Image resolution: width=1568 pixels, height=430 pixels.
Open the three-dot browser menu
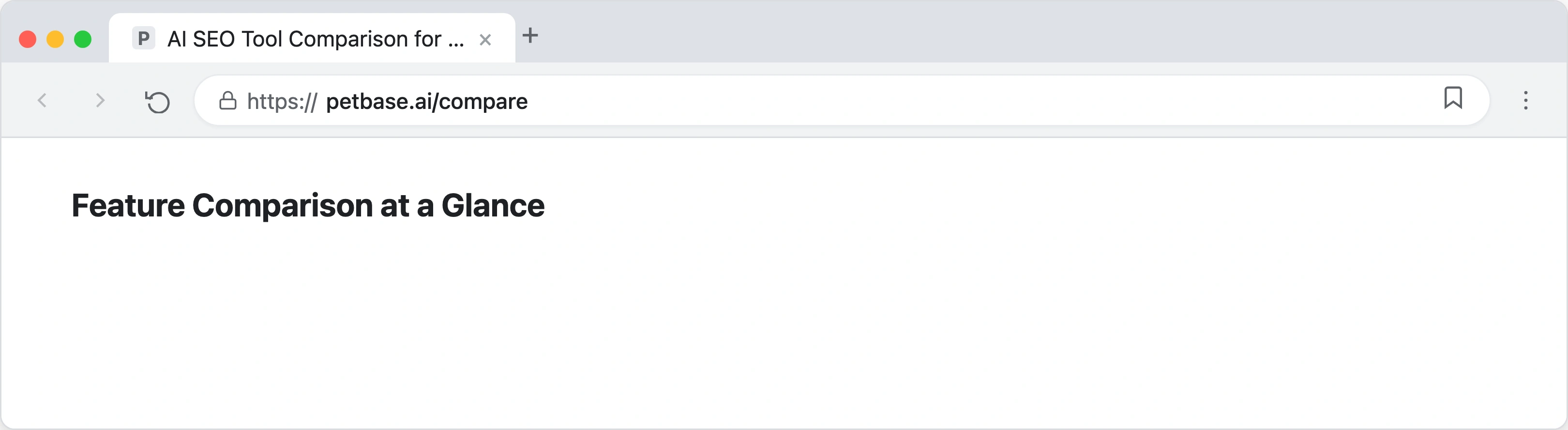(1525, 101)
